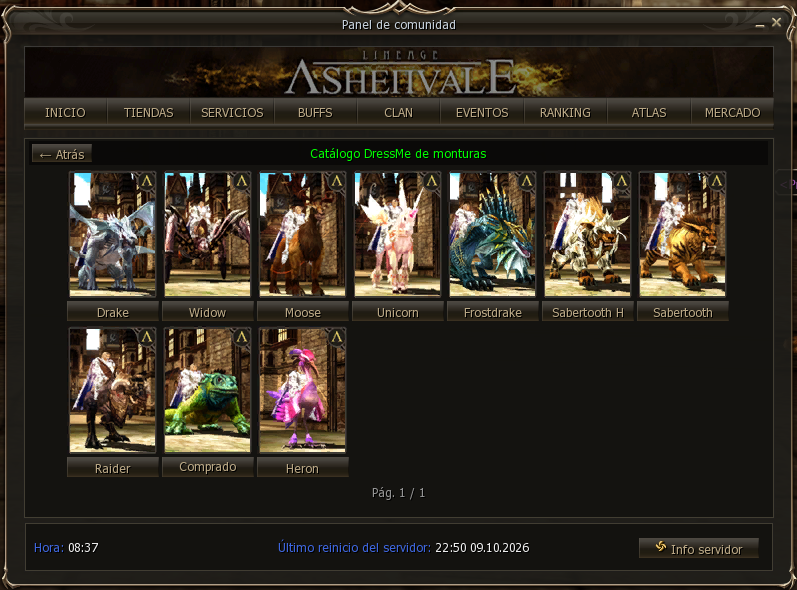This screenshot has height=590, width=797.
Task: Click the Último reinicio del servidor text
Action: point(404,548)
